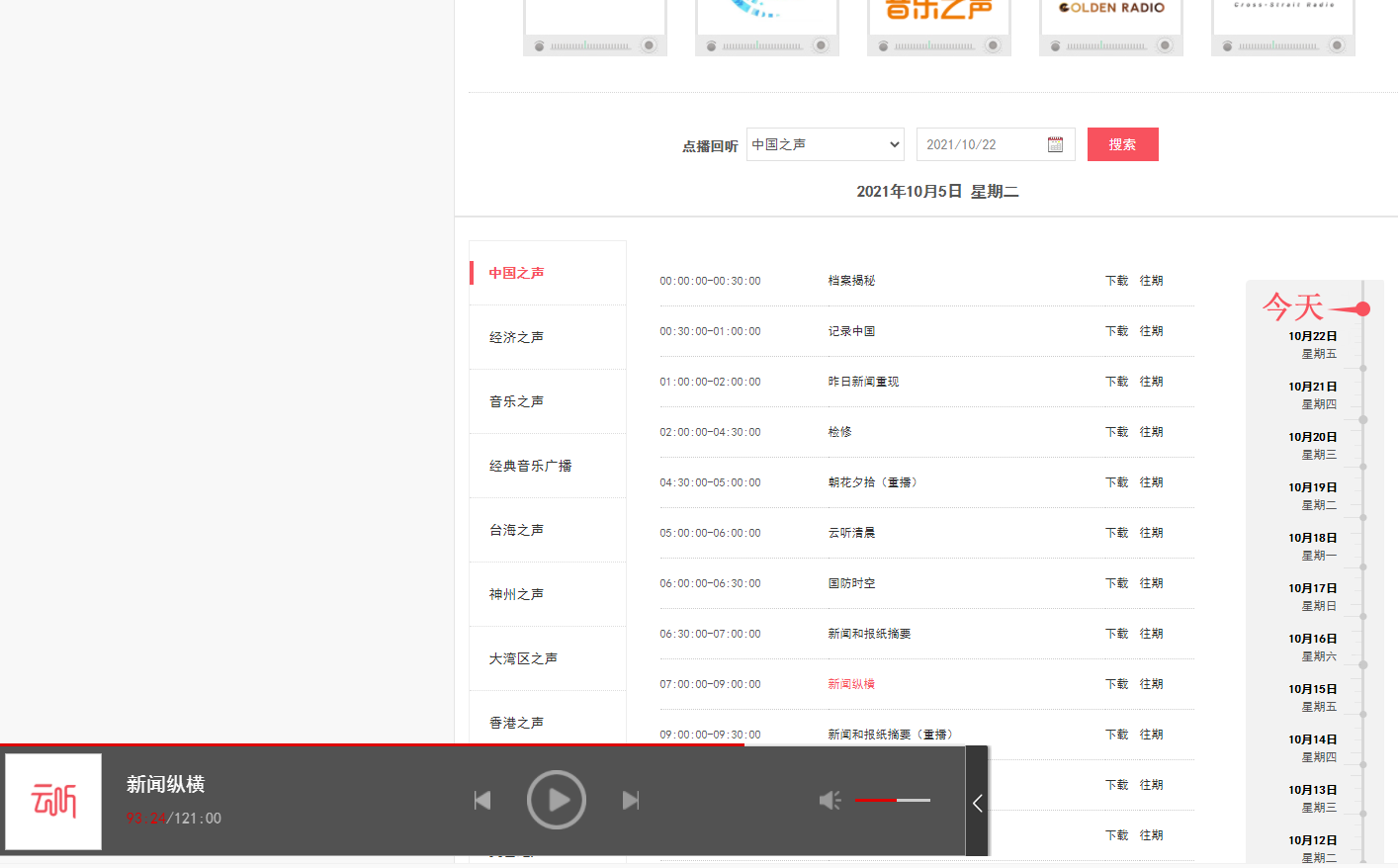Viewport: 1398px width, 868px height.
Task: View past episodes of 记录中国
Action: coord(1151,331)
